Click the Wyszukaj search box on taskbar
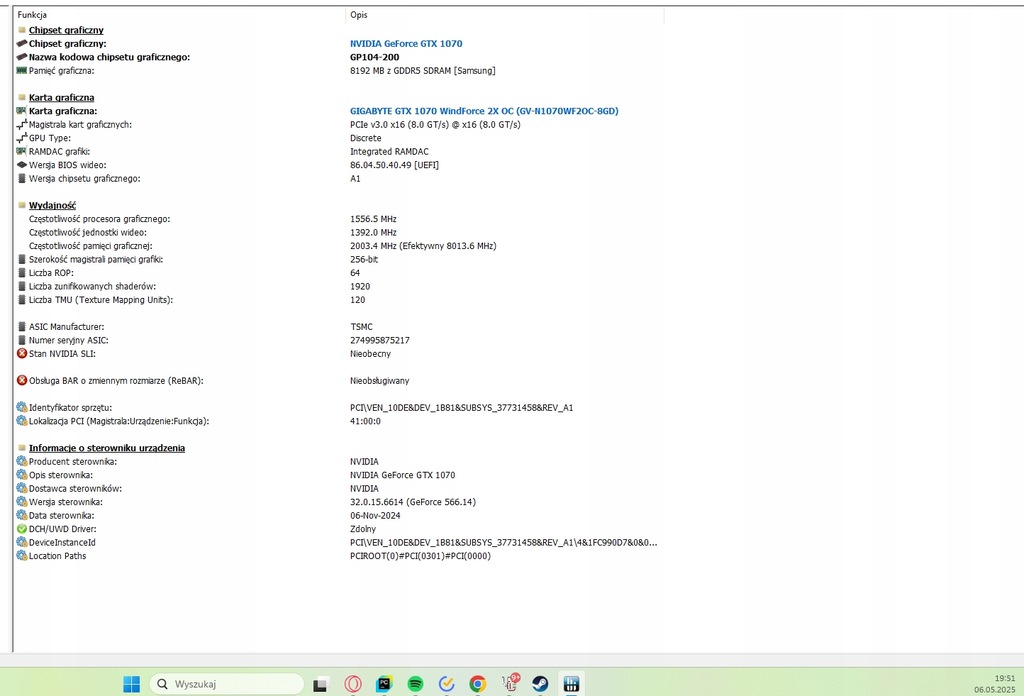Viewport: 1024px width, 696px height. pyautogui.click(x=227, y=684)
